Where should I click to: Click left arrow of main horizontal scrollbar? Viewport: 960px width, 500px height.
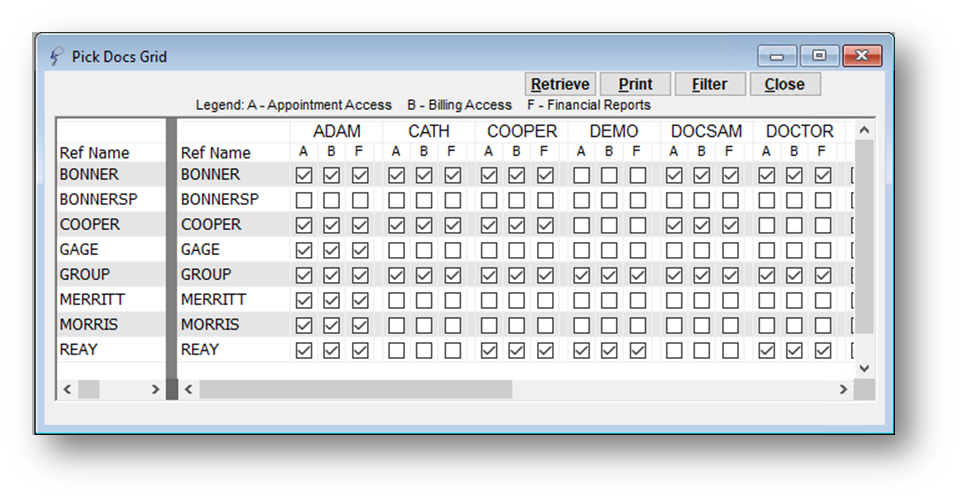pos(189,389)
